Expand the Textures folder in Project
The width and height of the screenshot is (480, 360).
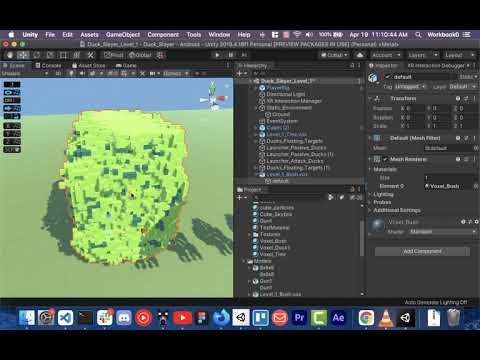pyautogui.click(x=250, y=234)
